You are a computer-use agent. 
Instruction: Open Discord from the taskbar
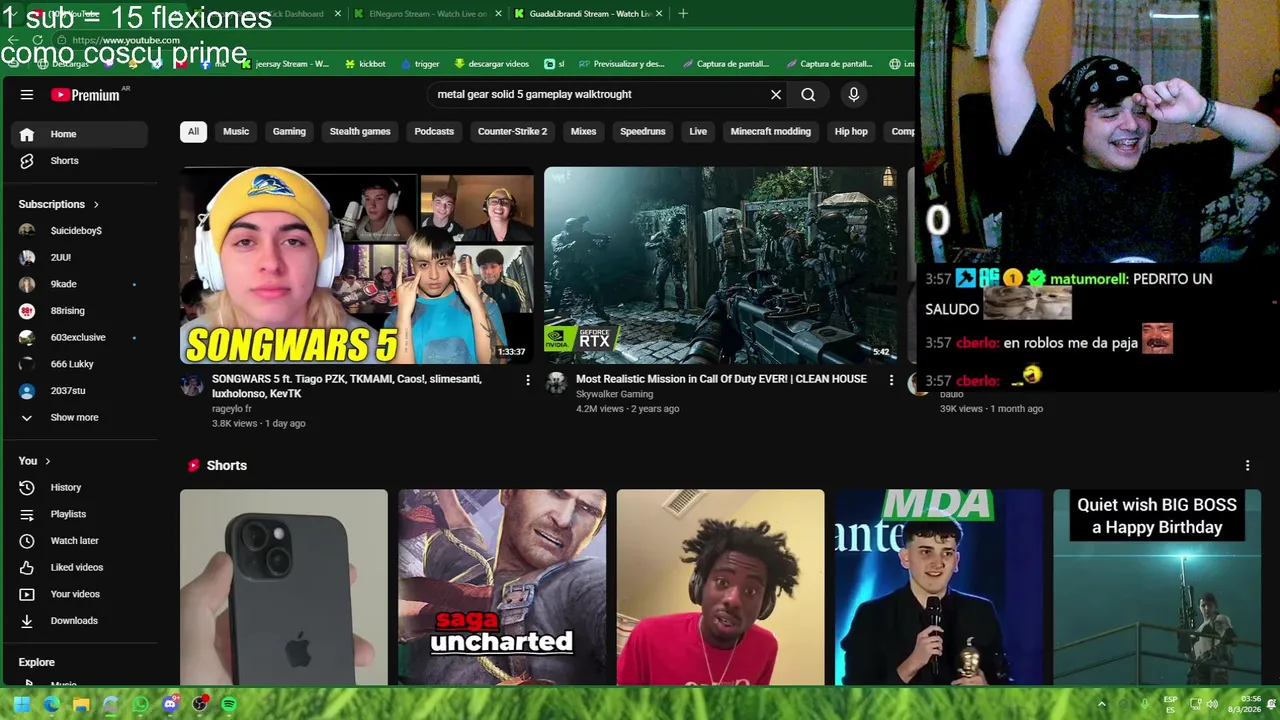(170, 704)
